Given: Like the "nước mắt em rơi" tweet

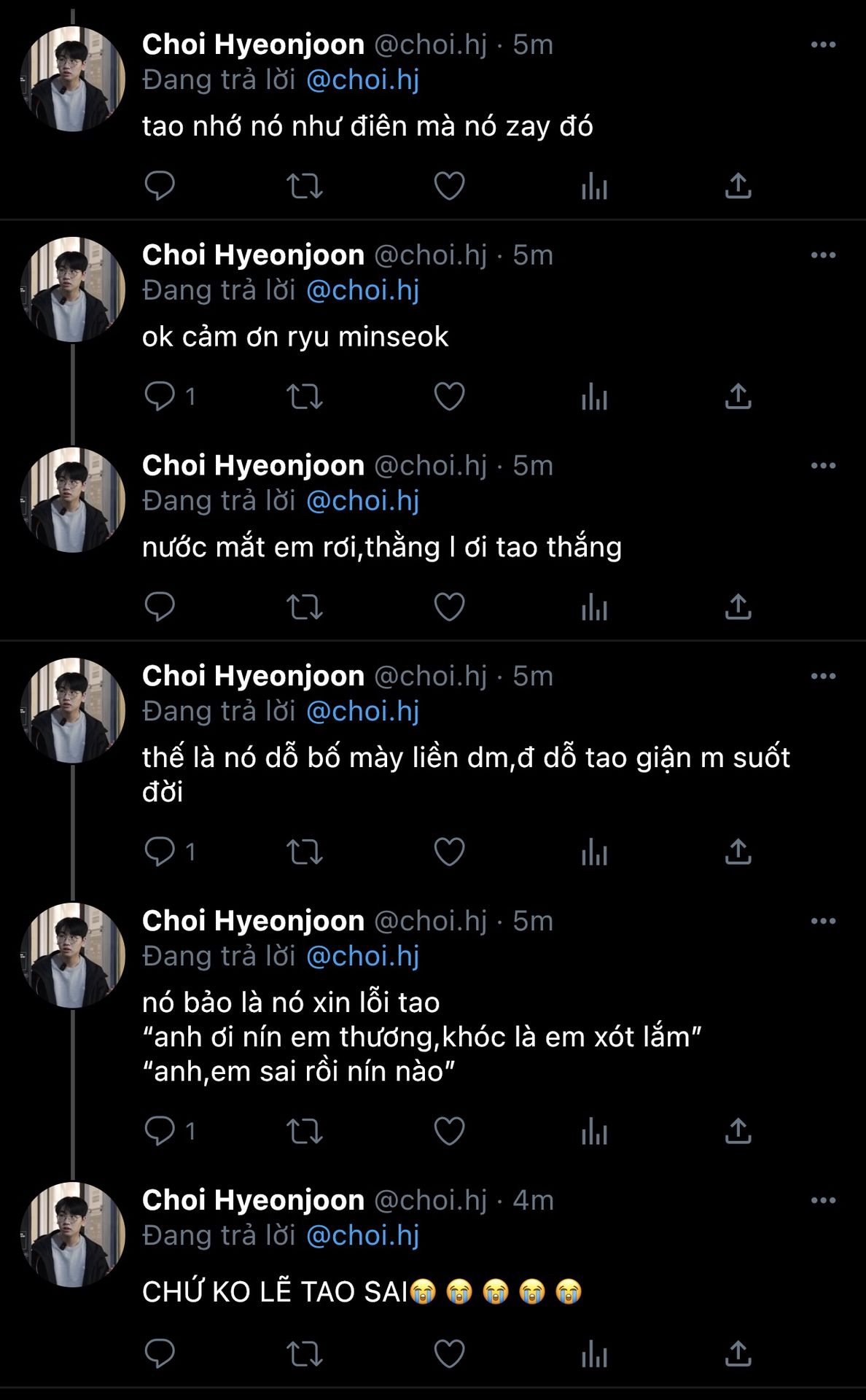Looking at the screenshot, I should tap(449, 607).
